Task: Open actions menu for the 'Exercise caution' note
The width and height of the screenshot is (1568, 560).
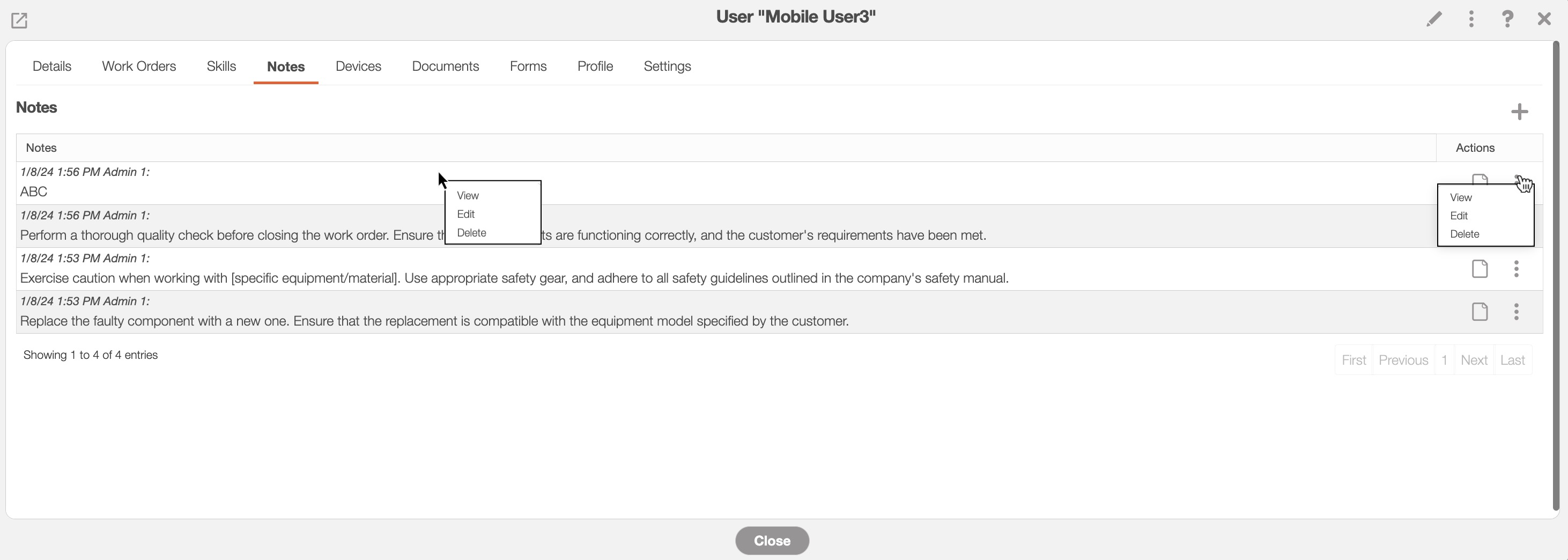Action: (x=1517, y=269)
